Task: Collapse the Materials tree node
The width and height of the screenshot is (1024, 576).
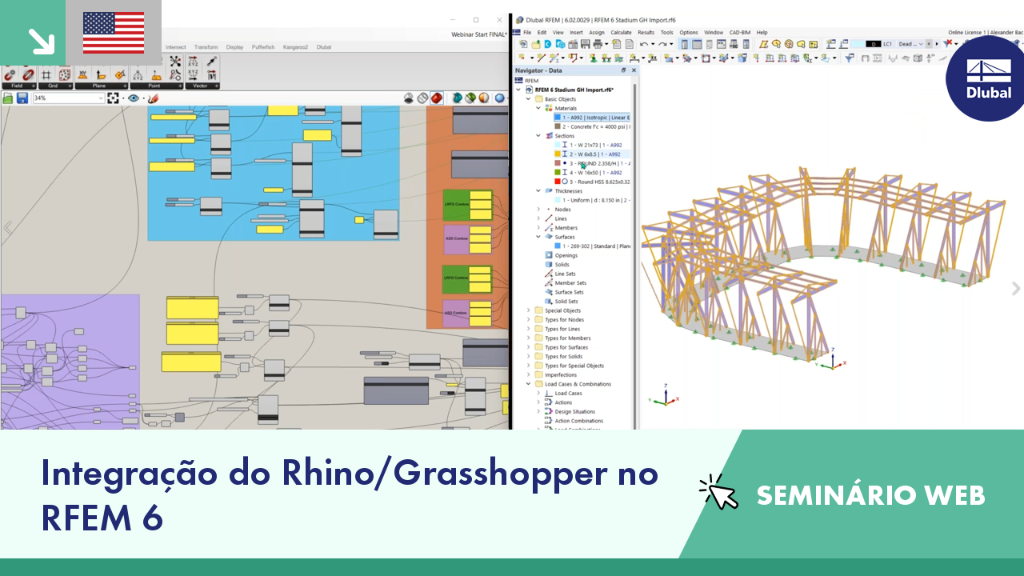Action: [x=539, y=108]
